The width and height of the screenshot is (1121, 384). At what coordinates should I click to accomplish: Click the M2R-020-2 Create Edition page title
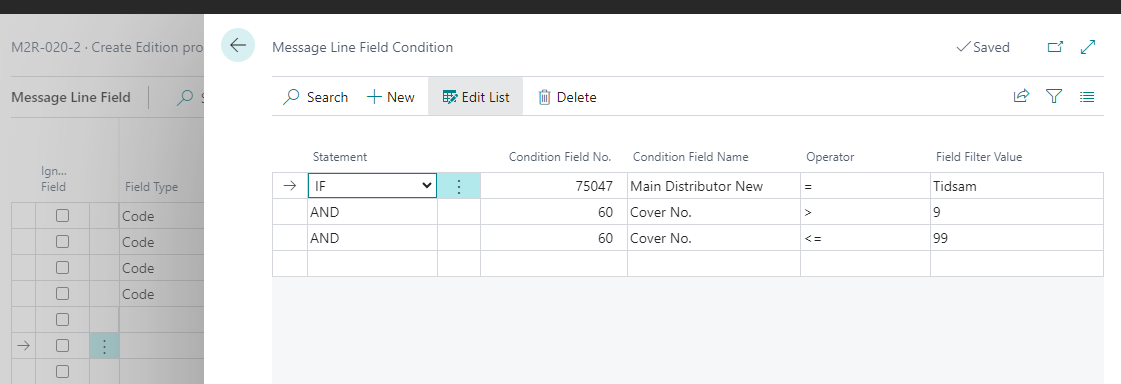pyautogui.click(x=107, y=47)
